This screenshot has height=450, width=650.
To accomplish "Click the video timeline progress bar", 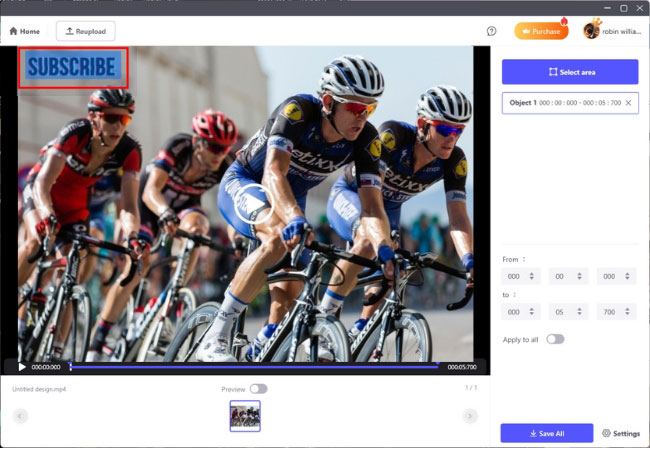I will (x=250, y=367).
